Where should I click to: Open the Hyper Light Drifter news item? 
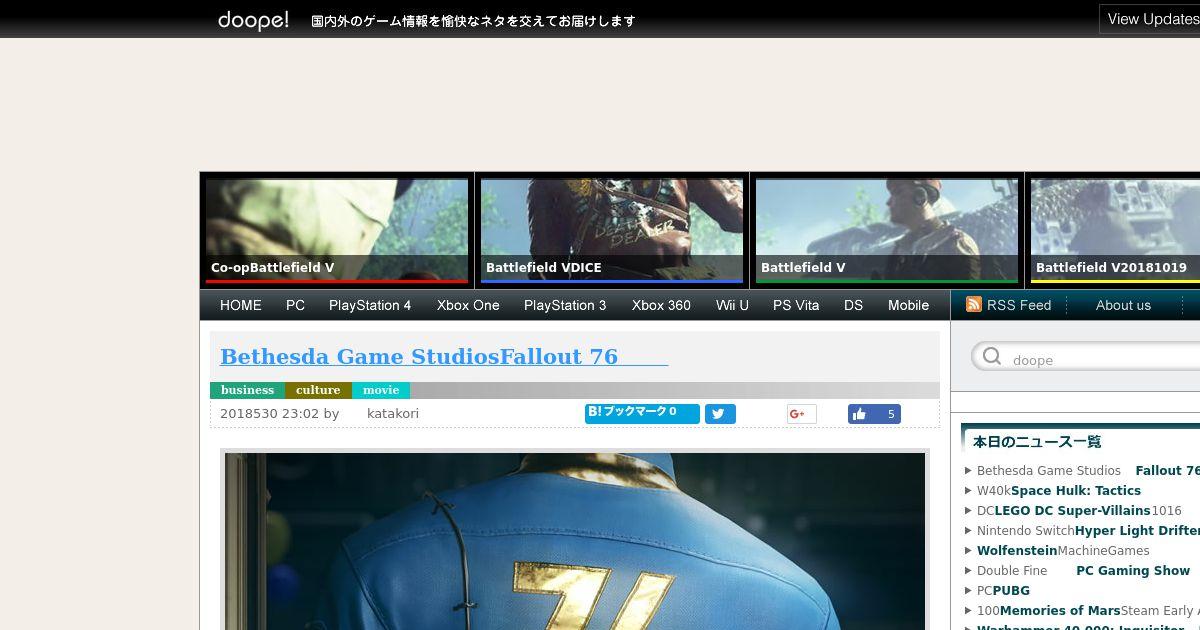point(1088,530)
